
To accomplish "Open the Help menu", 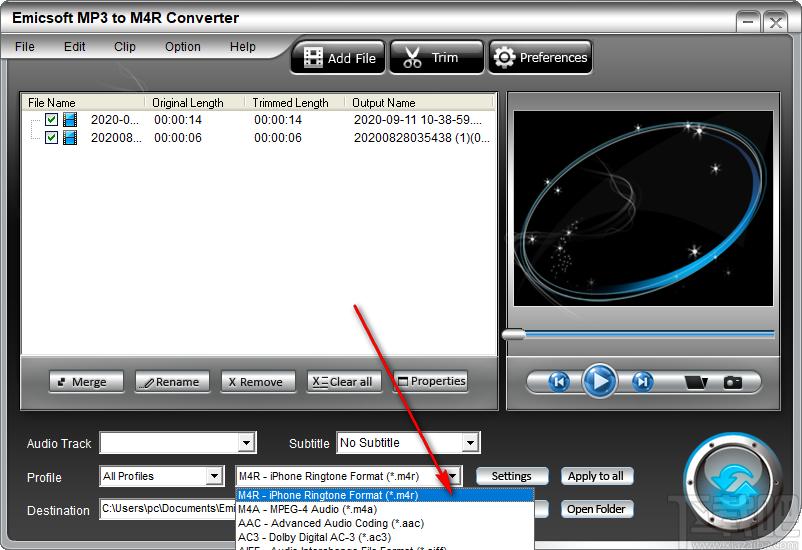I will click(x=242, y=47).
